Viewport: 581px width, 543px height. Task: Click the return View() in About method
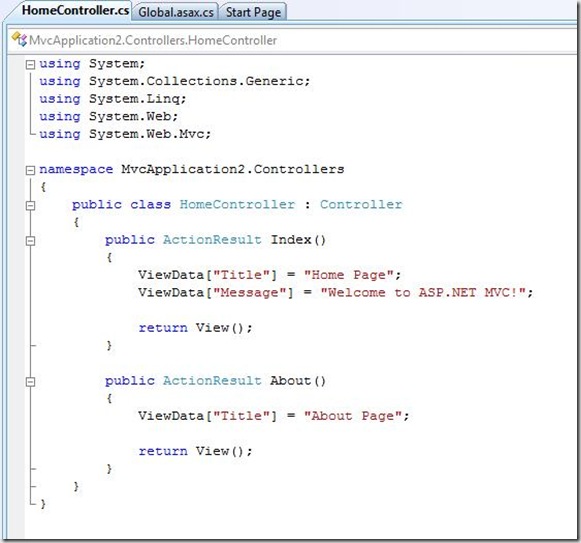(x=195, y=451)
